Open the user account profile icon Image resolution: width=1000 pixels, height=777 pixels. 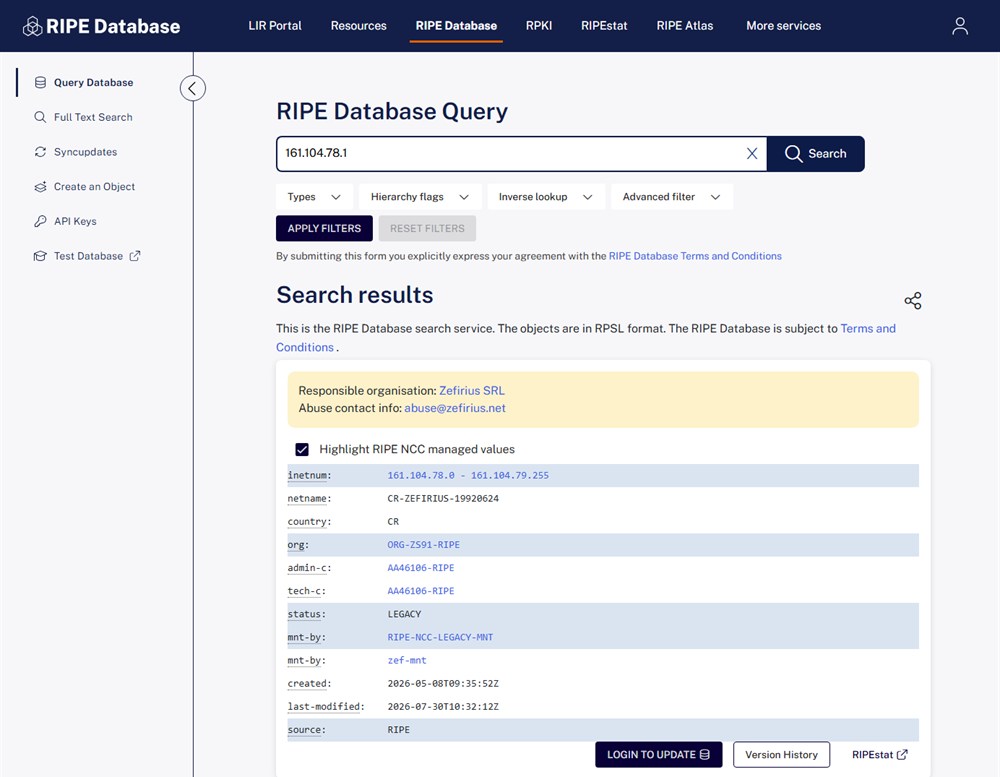[x=960, y=26]
